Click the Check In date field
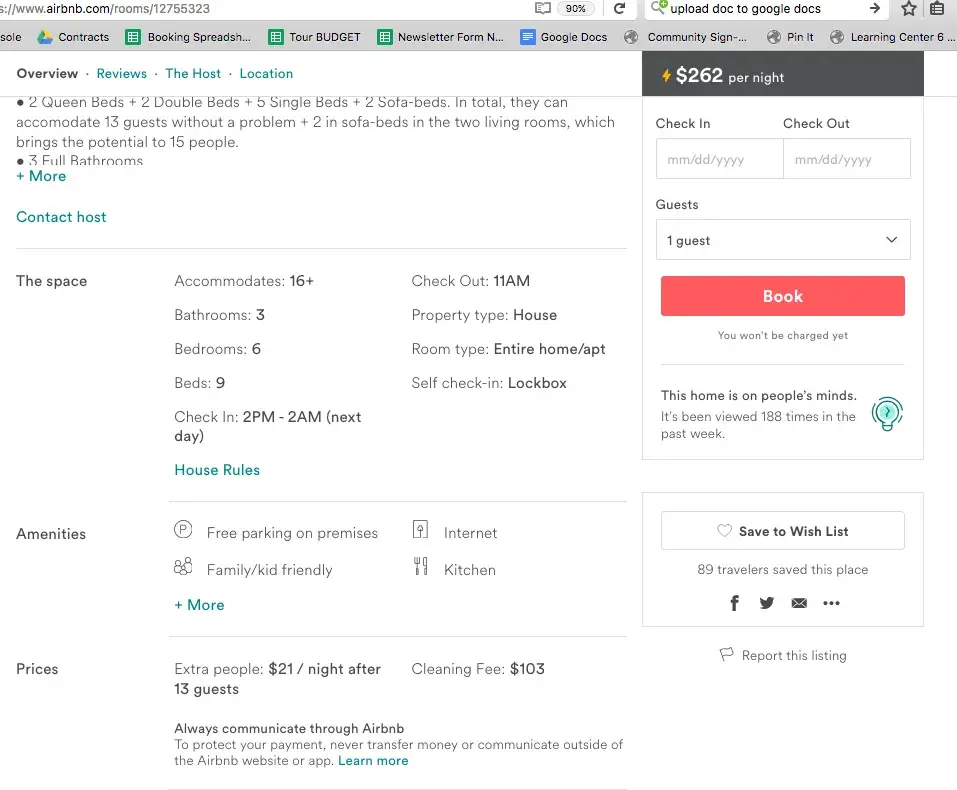 pos(718,159)
